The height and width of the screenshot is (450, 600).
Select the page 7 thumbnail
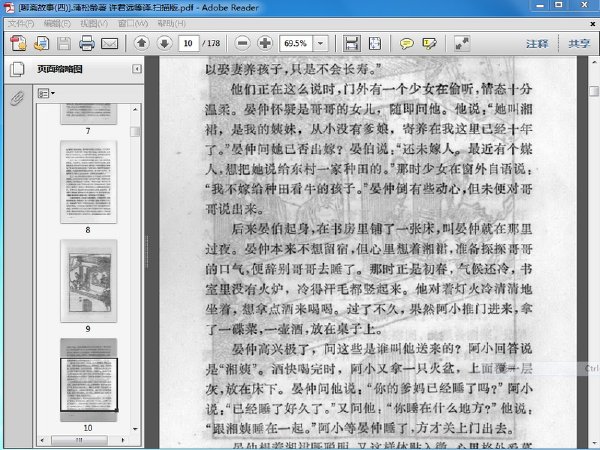click(88, 114)
